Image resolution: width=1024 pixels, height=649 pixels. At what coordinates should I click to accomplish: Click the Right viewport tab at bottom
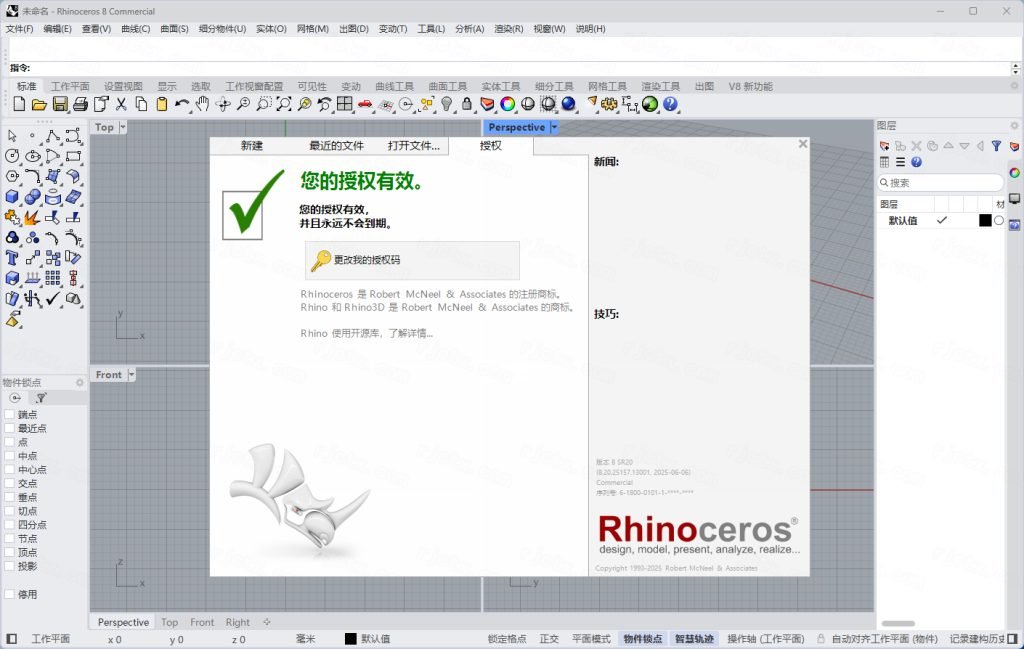238,622
